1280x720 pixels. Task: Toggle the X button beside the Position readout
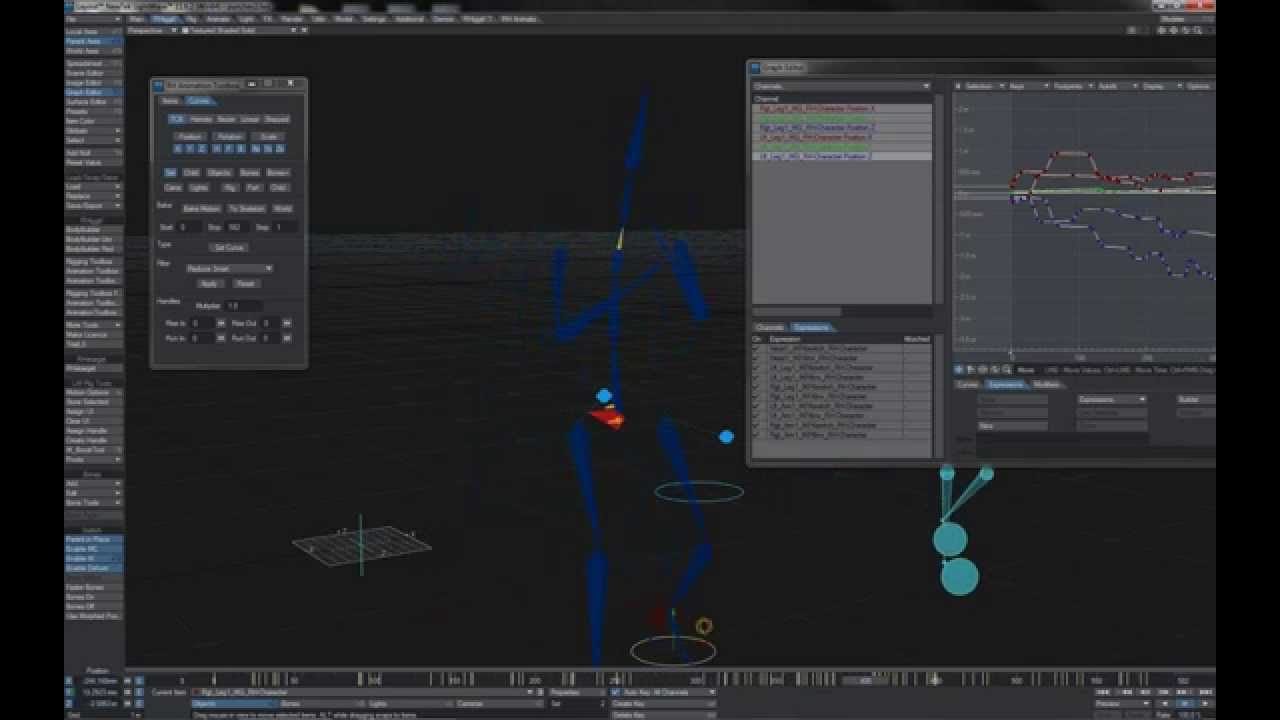[69, 681]
